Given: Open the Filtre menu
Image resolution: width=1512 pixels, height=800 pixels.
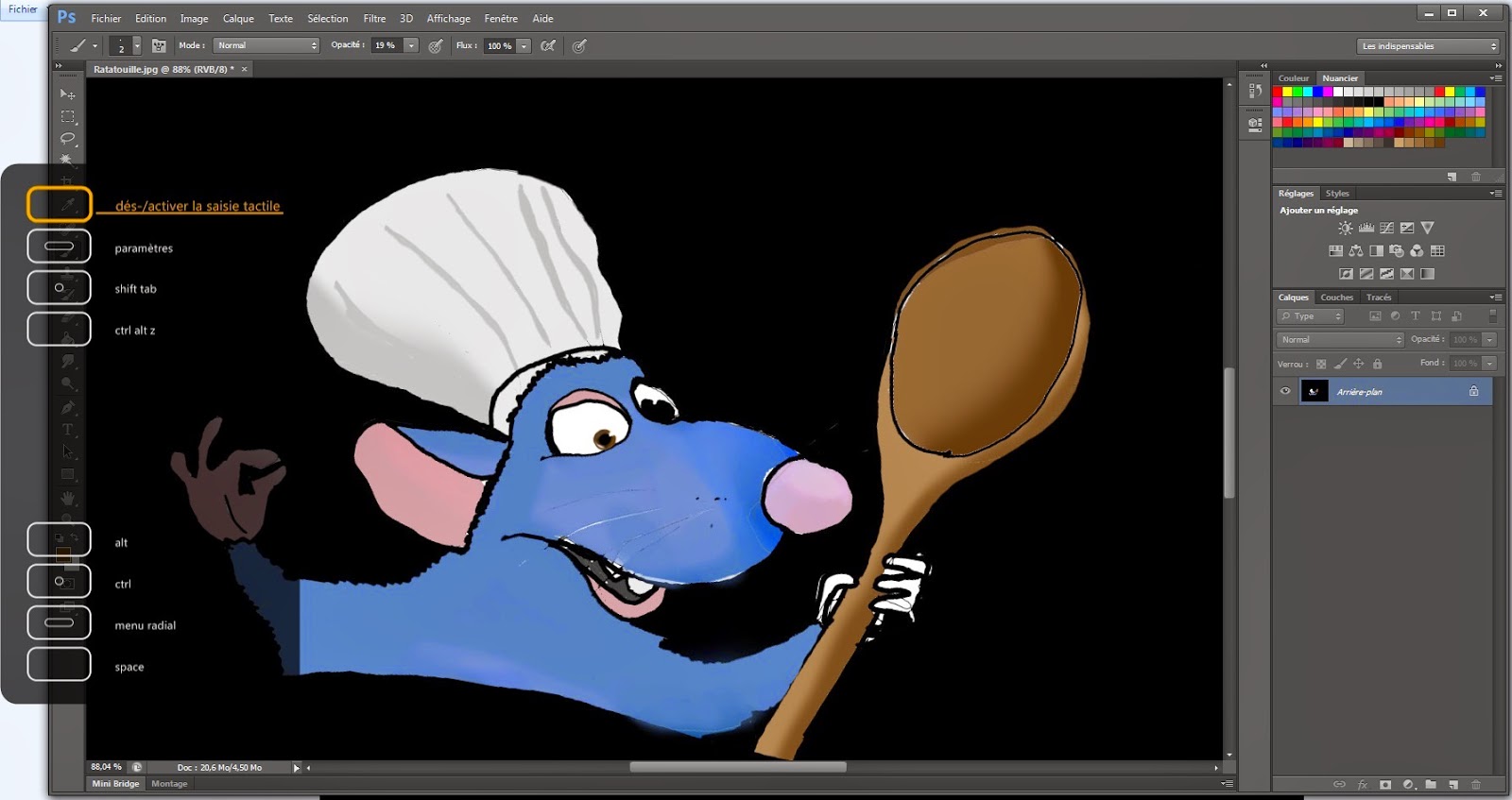Looking at the screenshot, I should (x=374, y=18).
